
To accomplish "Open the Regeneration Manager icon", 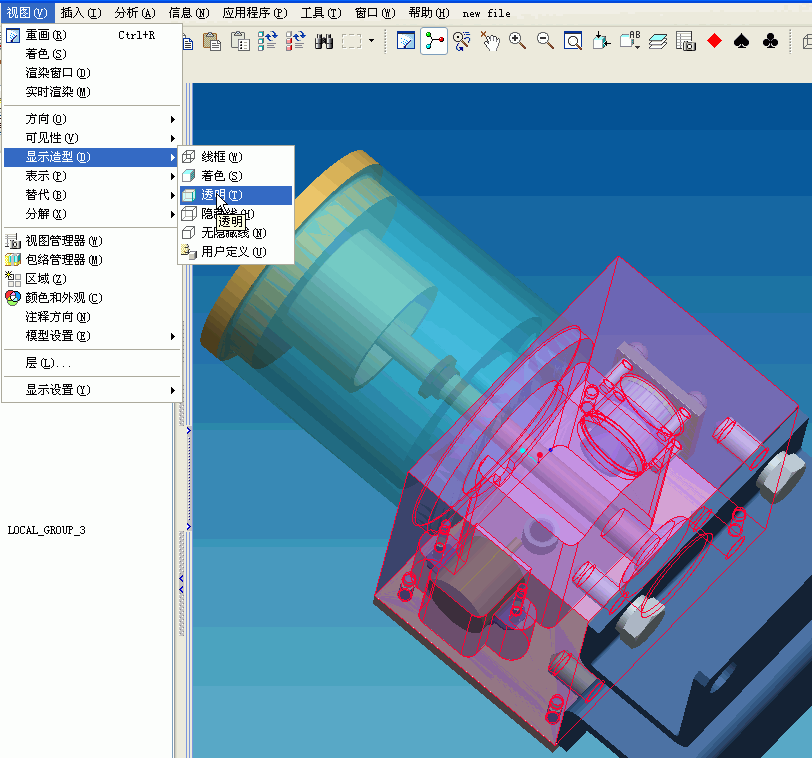I will pos(295,41).
